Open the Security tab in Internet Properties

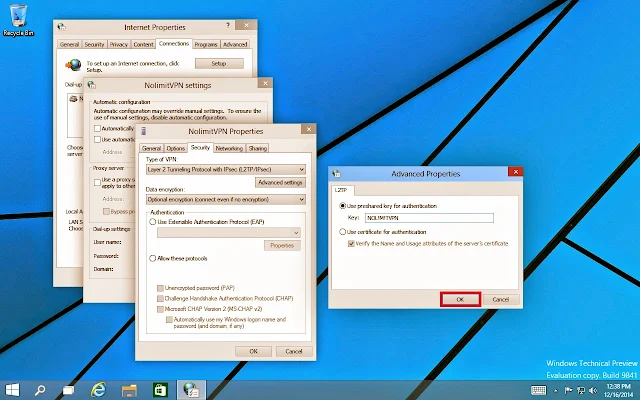tap(94, 44)
